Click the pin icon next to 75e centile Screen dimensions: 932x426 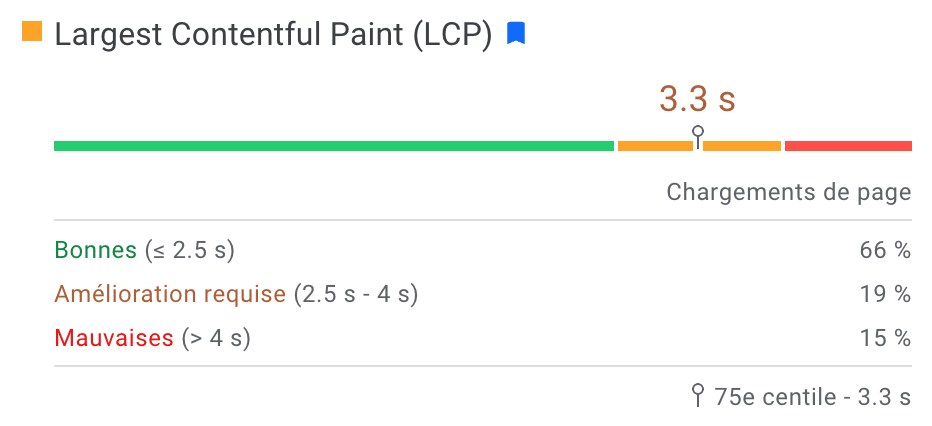click(x=698, y=395)
